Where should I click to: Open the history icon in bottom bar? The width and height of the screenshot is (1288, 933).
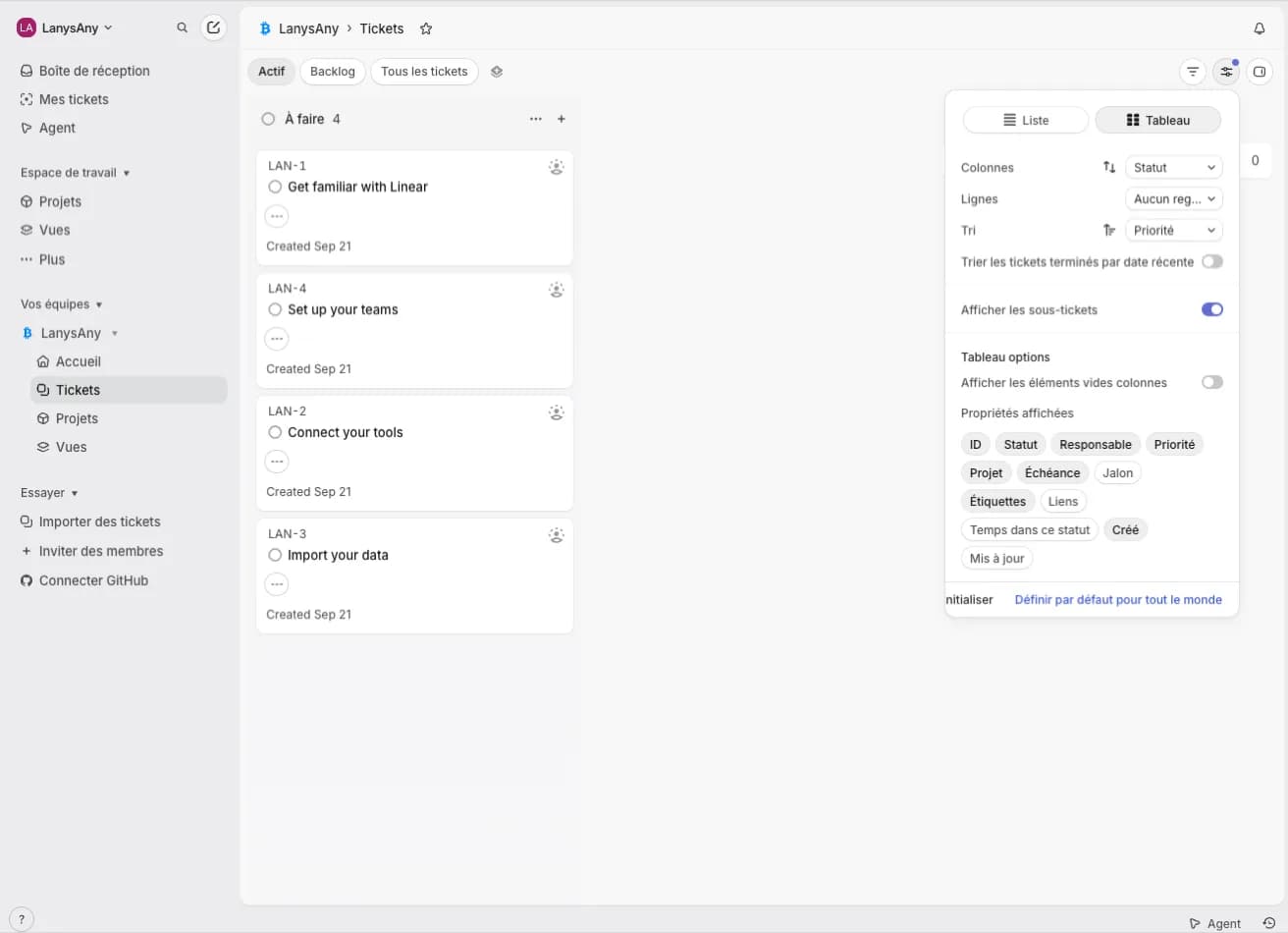click(x=1269, y=923)
